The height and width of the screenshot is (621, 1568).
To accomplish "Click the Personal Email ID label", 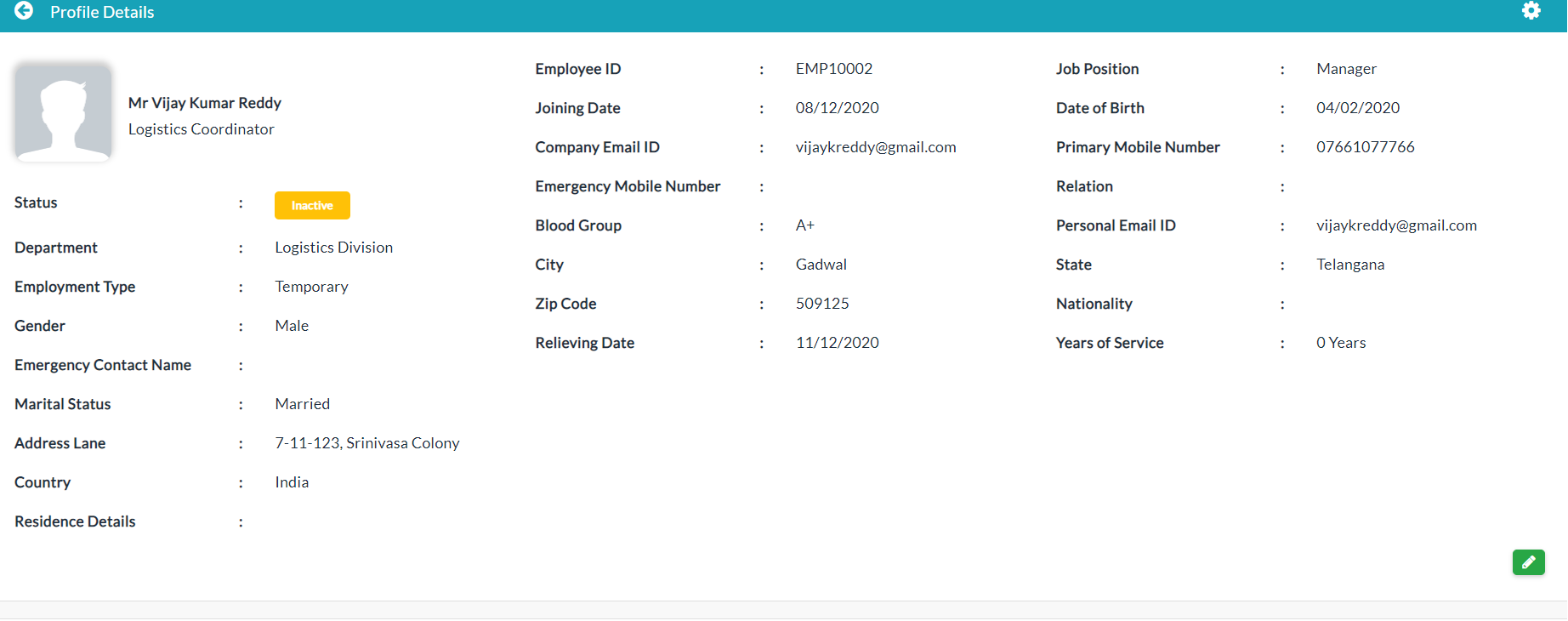I will (1116, 225).
